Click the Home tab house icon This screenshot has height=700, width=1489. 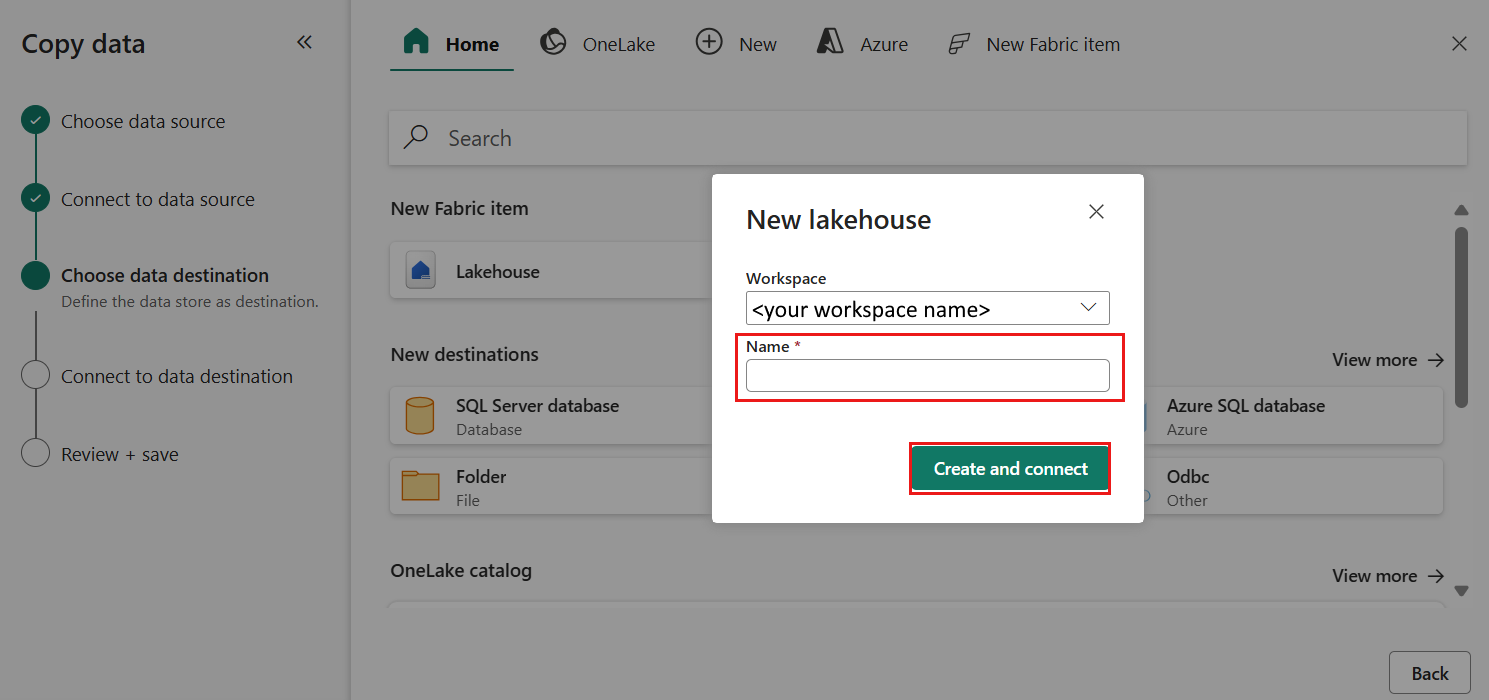[x=416, y=42]
